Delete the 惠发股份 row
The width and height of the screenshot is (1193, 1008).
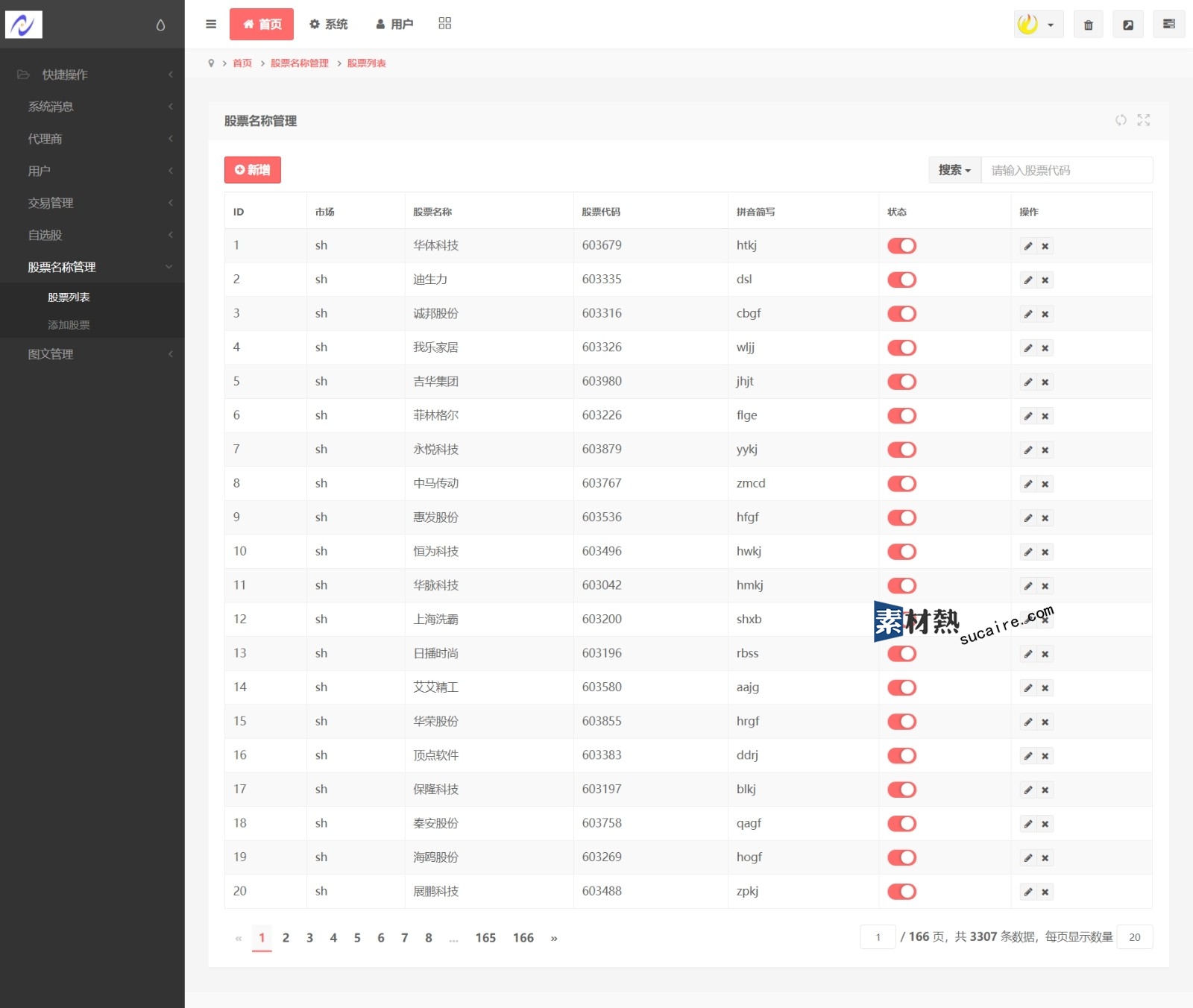[x=1045, y=518]
